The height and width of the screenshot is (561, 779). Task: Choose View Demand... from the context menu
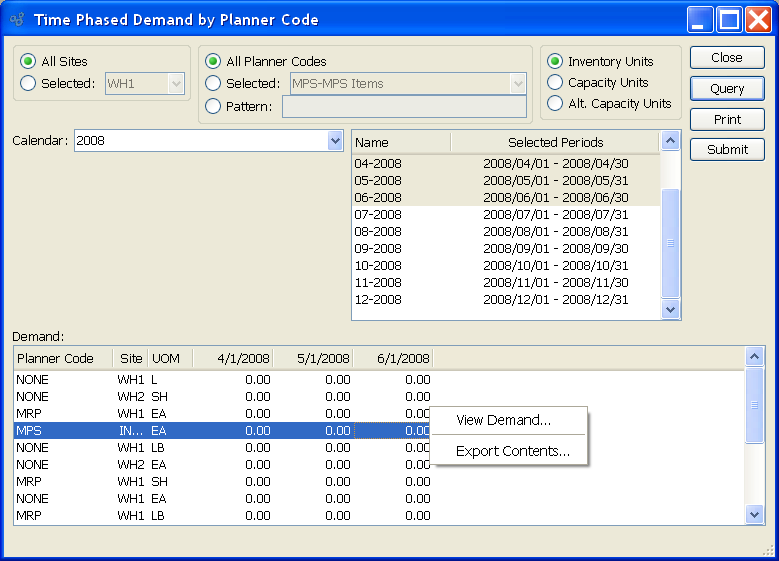click(503, 420)
